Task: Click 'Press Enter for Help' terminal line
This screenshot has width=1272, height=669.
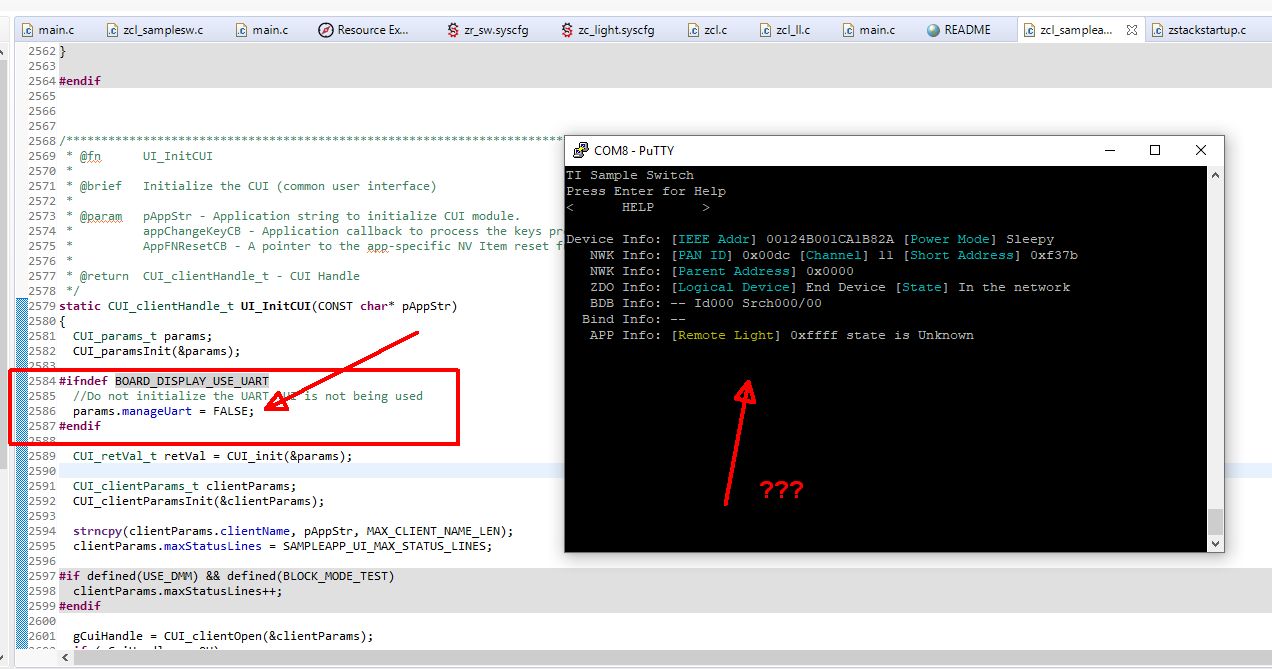Action: click(646, 191)
